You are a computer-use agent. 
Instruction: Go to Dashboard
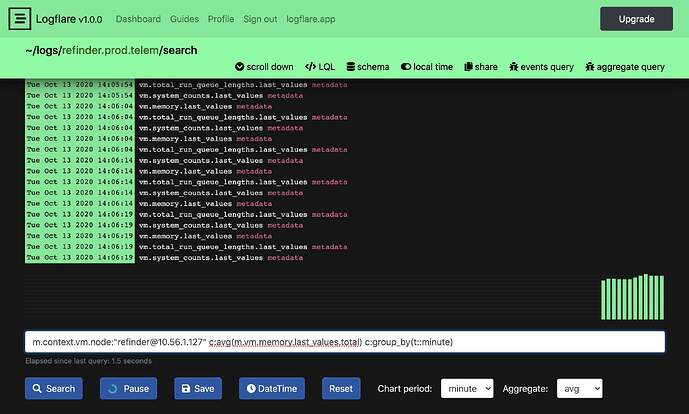(x=138, y=19)
